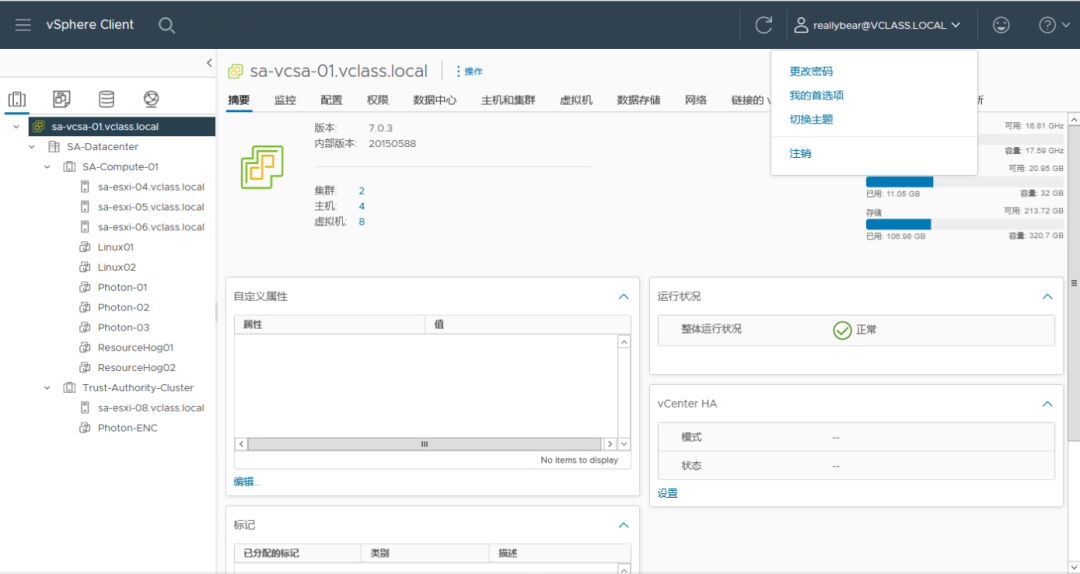Click host icon for sa-esxi-05.vclass.local

coord(85,207)
